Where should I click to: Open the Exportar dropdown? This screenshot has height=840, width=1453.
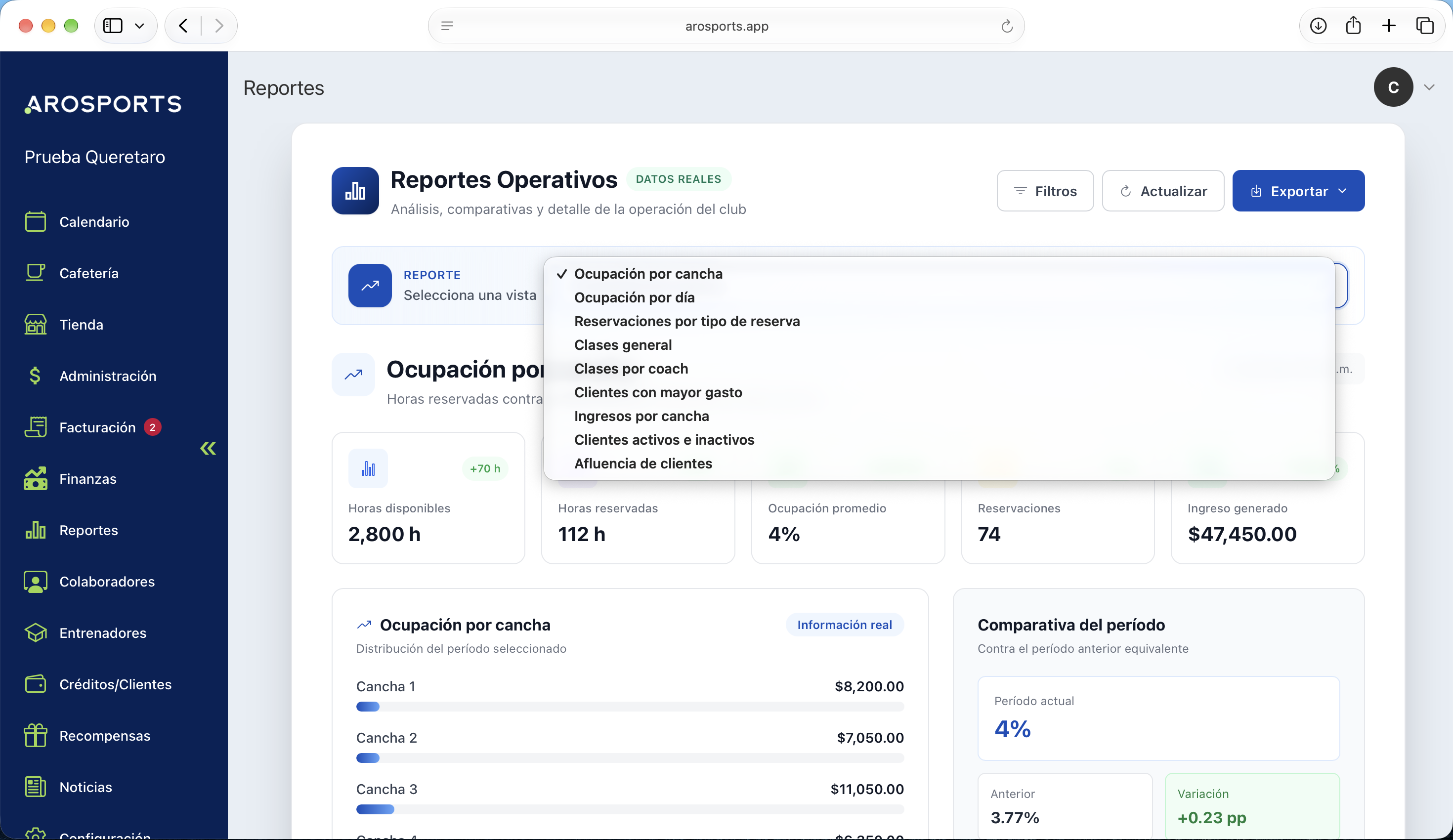pyautogui.click(x=1298, y=191)
